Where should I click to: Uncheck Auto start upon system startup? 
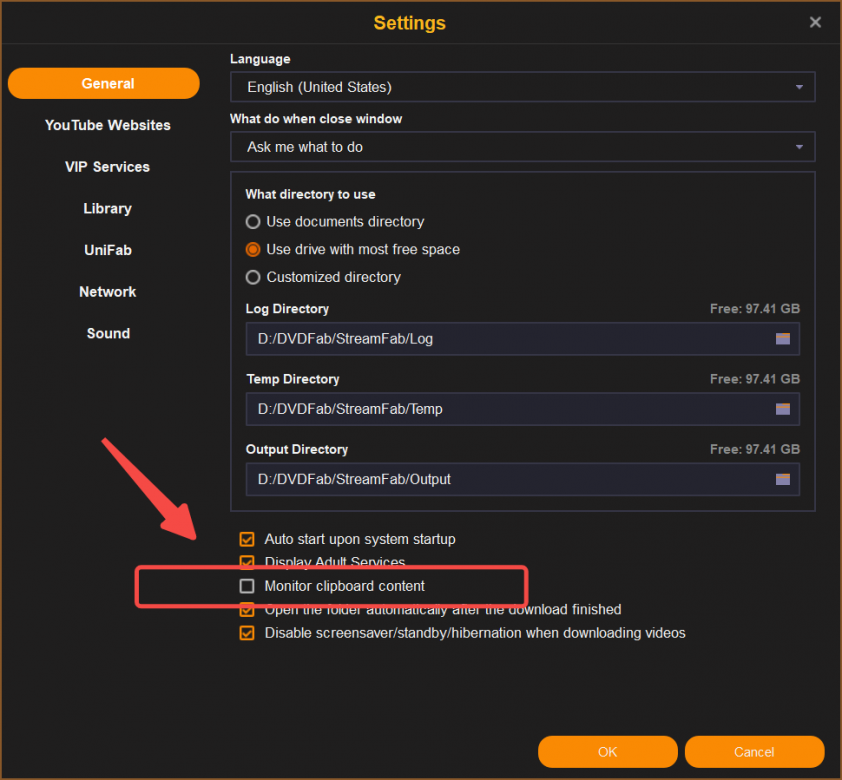click(x=247, y=539)
